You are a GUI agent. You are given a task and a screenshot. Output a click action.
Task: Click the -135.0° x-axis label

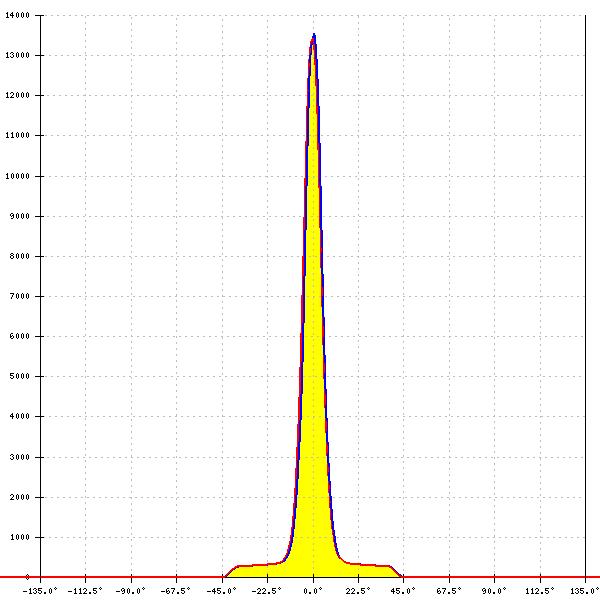click(x=40, y=591)
